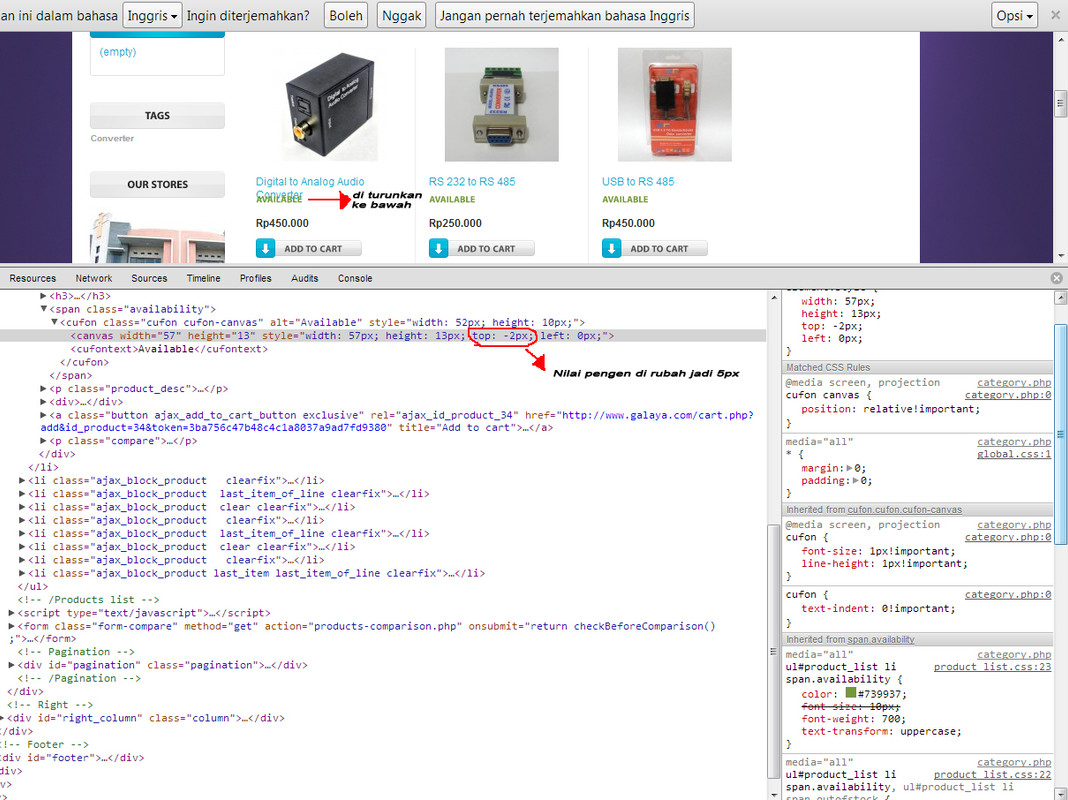The image size is (1068, 800).
Task: Click the web page vertical scrollbar
Action: pyautogui.click(x=1061, y=103)
